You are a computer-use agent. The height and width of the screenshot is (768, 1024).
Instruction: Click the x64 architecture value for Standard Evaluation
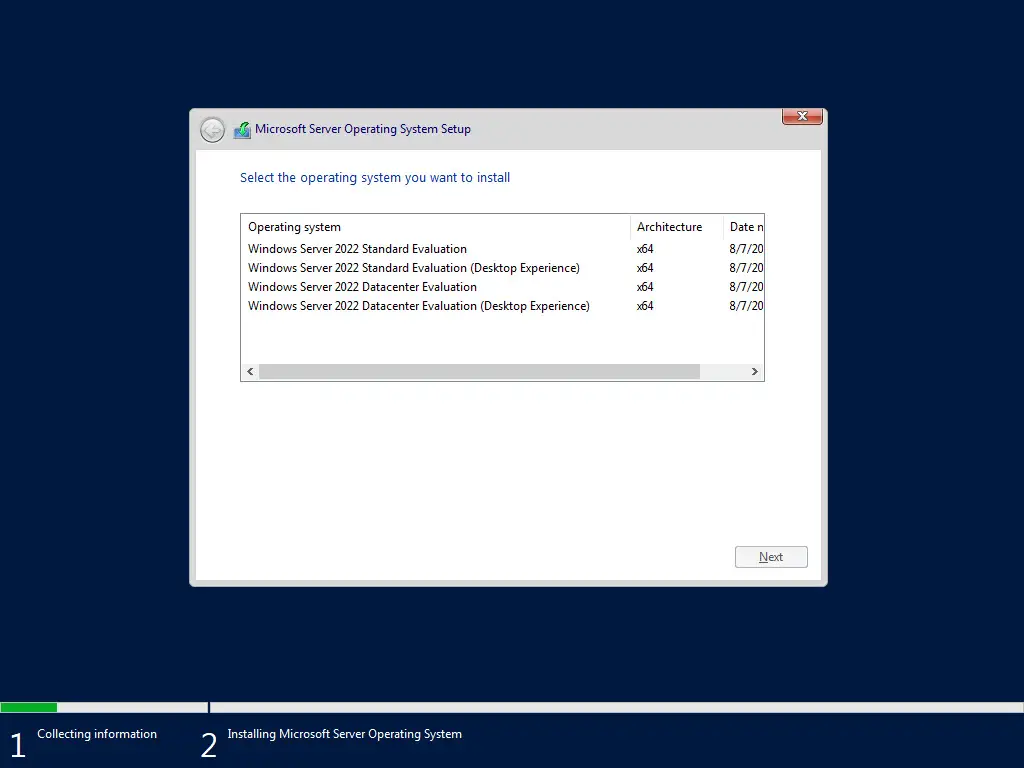point(645,248)
